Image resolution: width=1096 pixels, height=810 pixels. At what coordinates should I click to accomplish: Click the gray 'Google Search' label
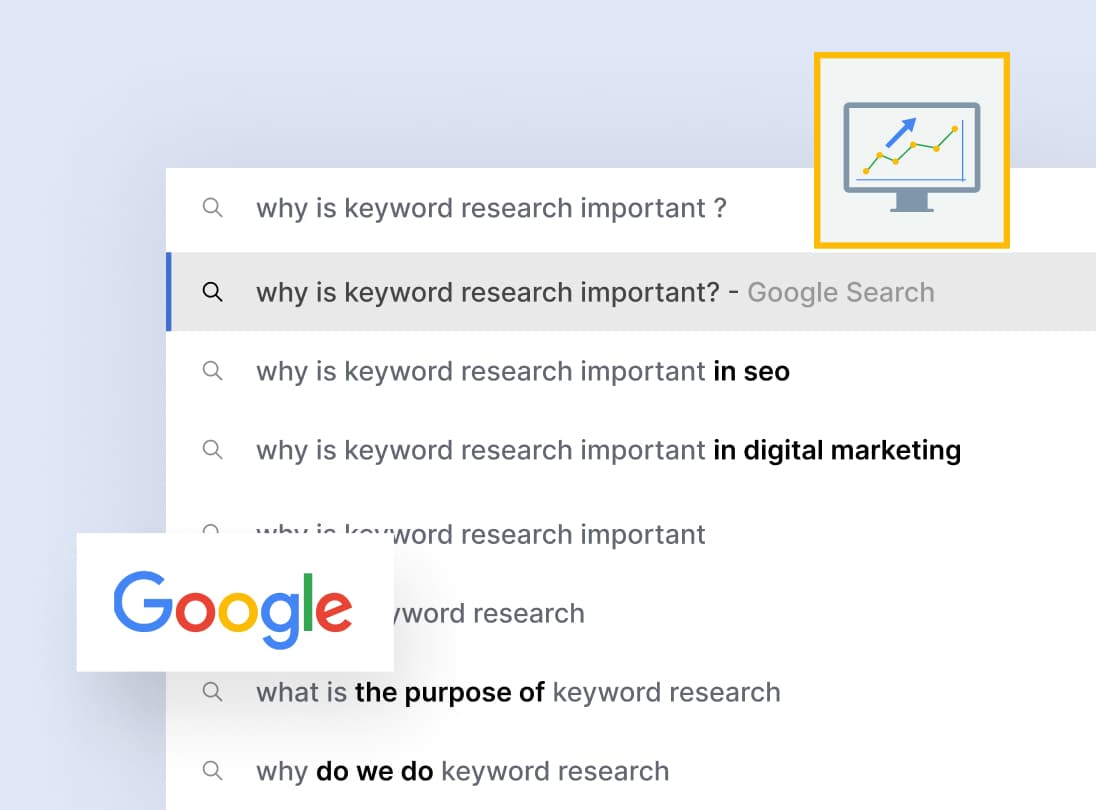coord(840,293)
